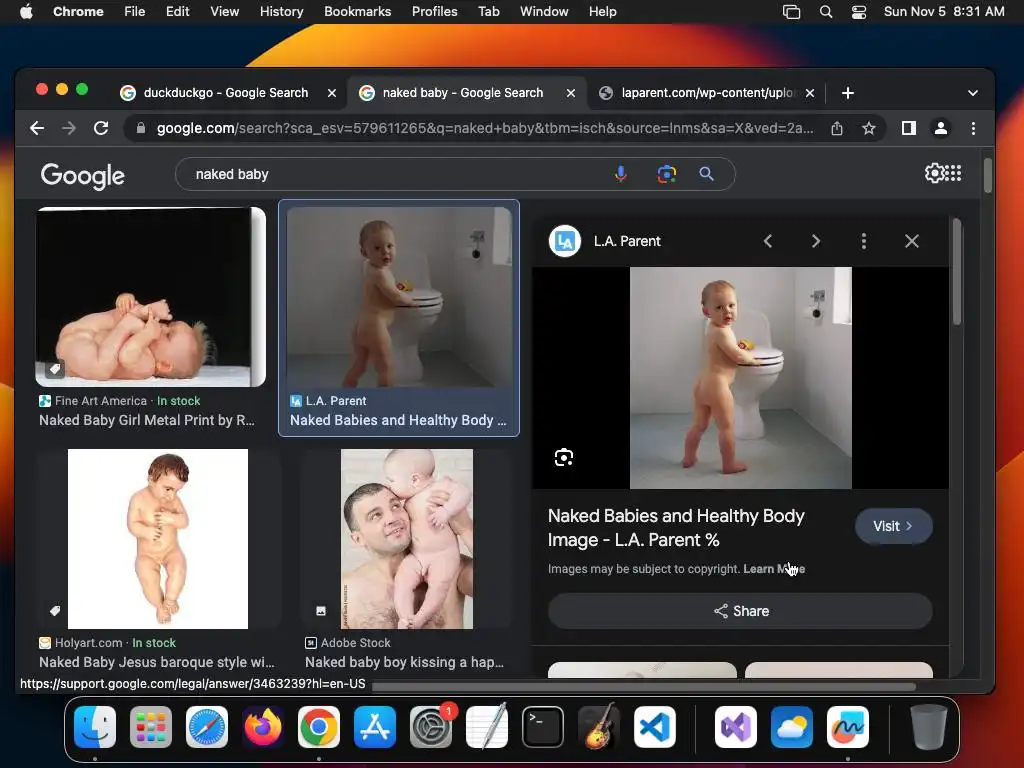Click the Google logo
This screenshot has width=1024, height=768.
pos(82,176)
